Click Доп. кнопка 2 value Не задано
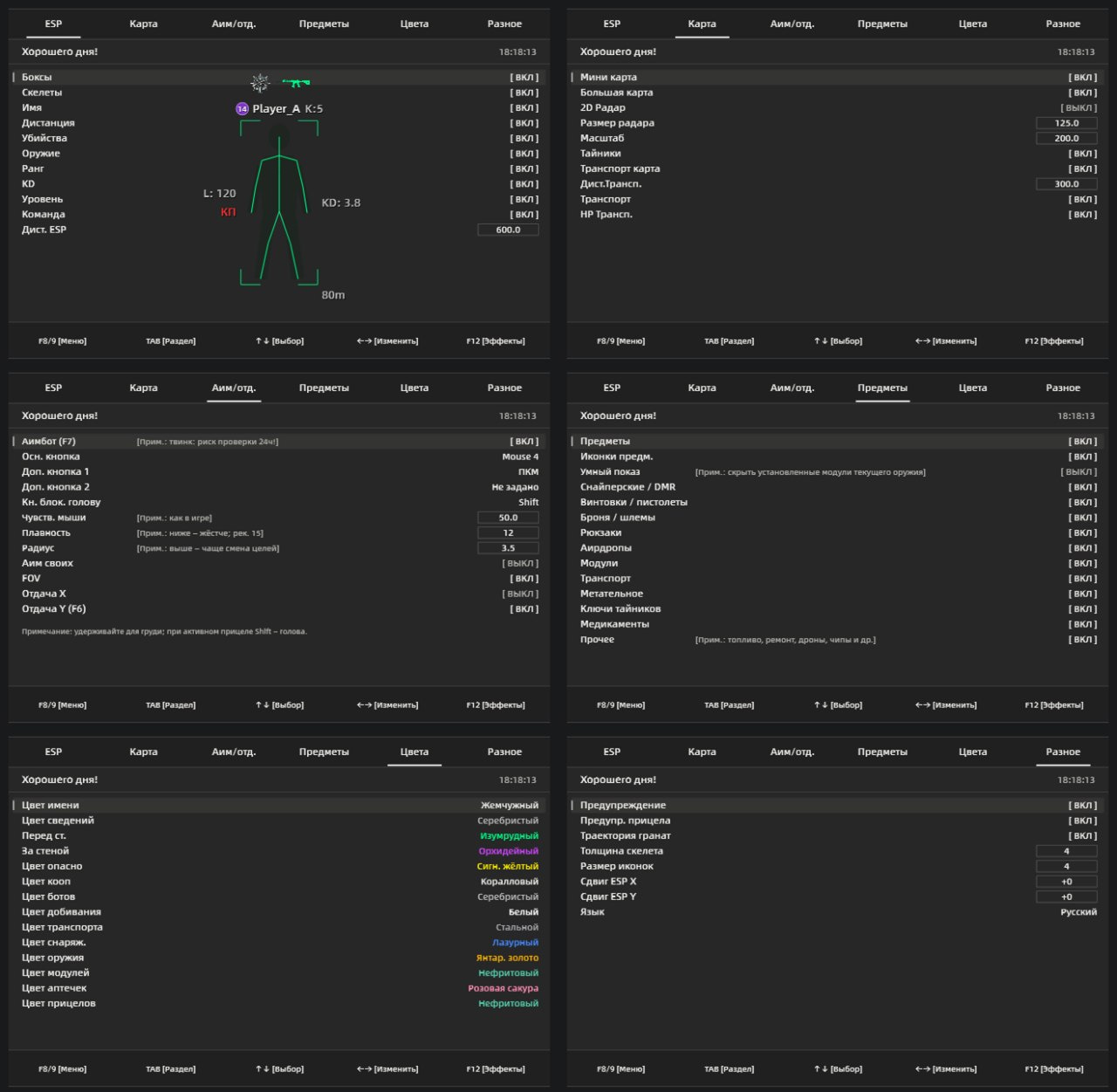1117x1092 pixels. (x=515, y=487)
